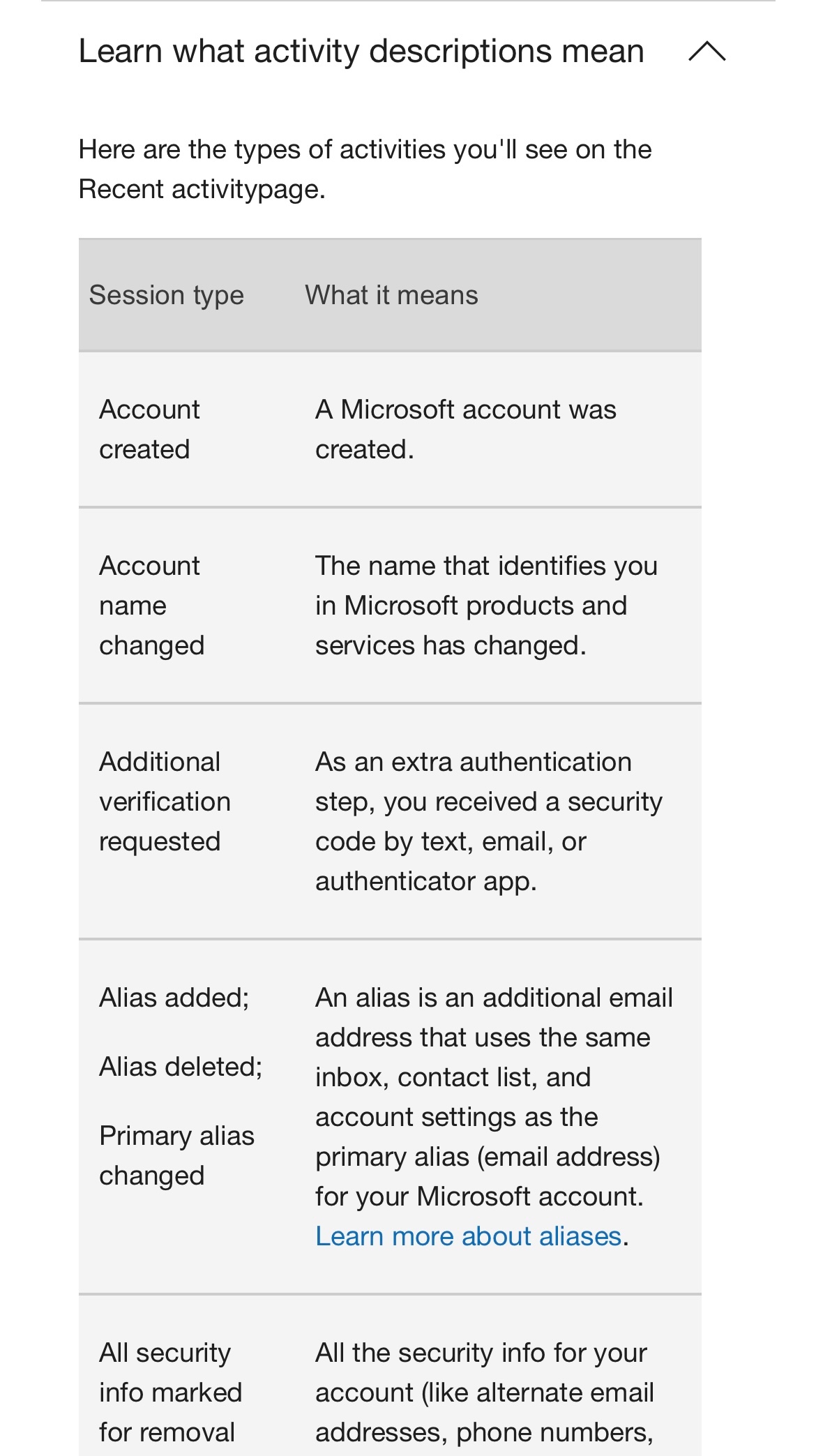
Task: Open the 'Learn more about aliases' link
Action: (468, 1236)
